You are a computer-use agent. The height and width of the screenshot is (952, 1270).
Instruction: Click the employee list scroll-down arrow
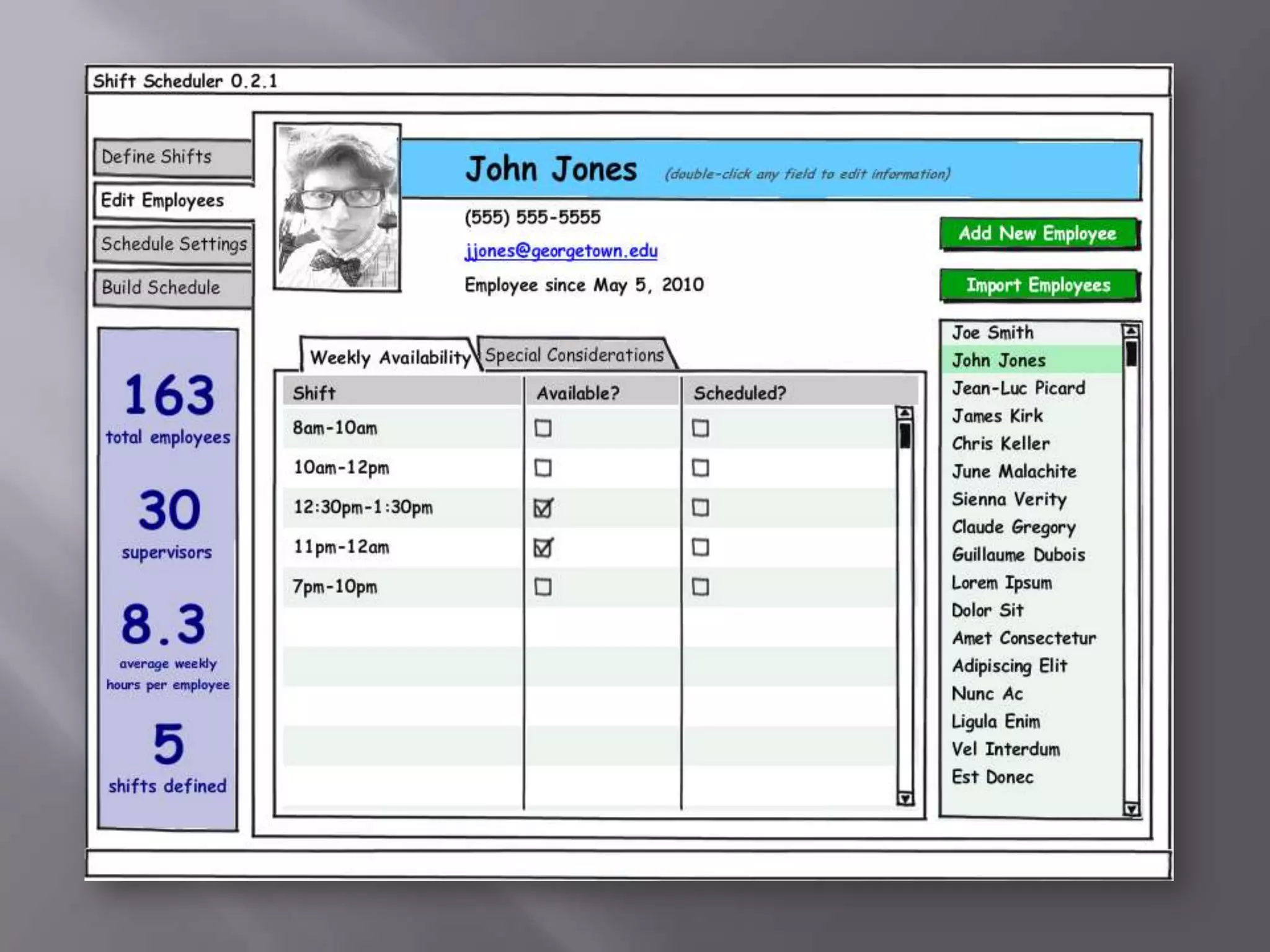[x=1131, y=809]
